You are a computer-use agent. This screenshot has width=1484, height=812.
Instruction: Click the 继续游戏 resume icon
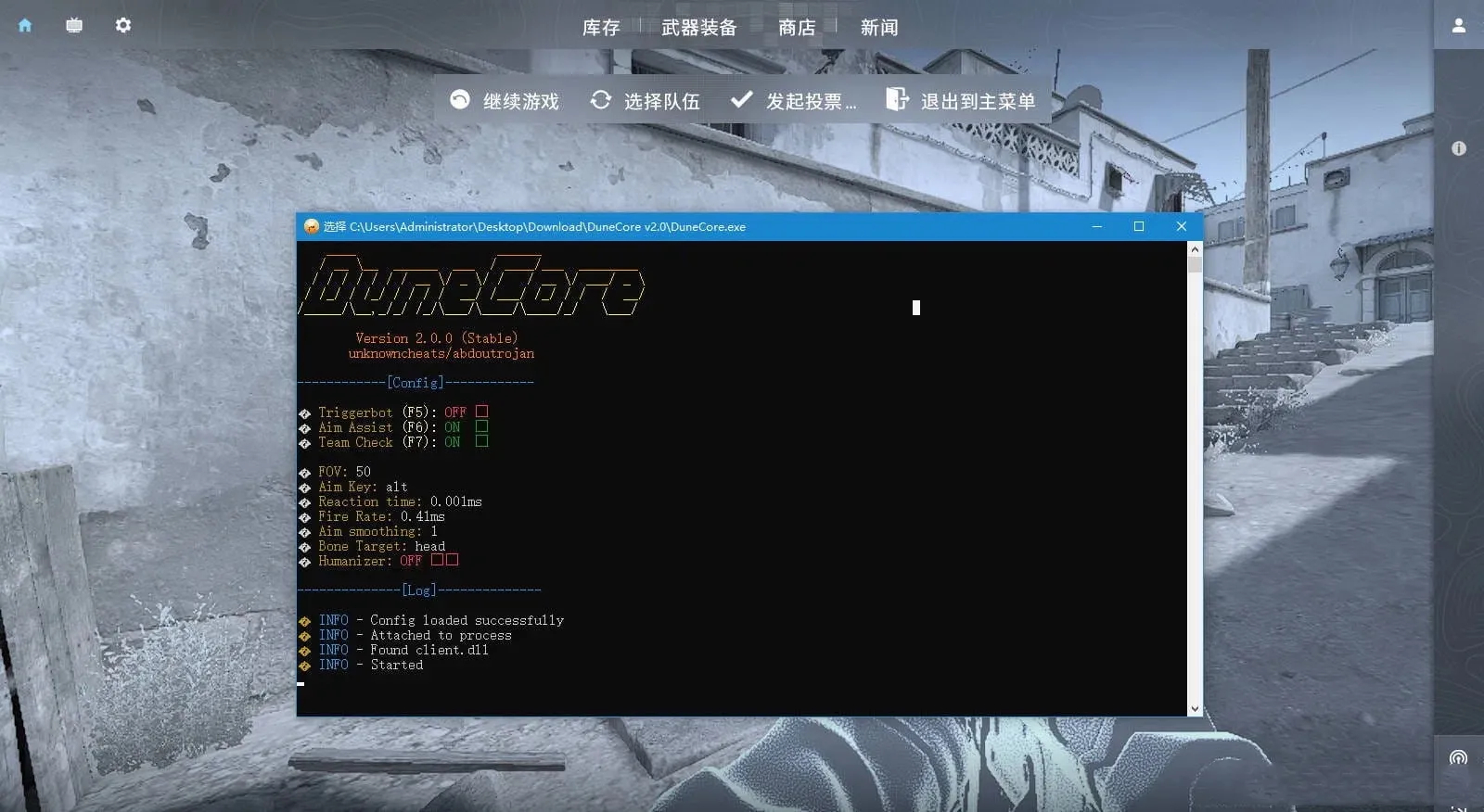tap(460, 100)
